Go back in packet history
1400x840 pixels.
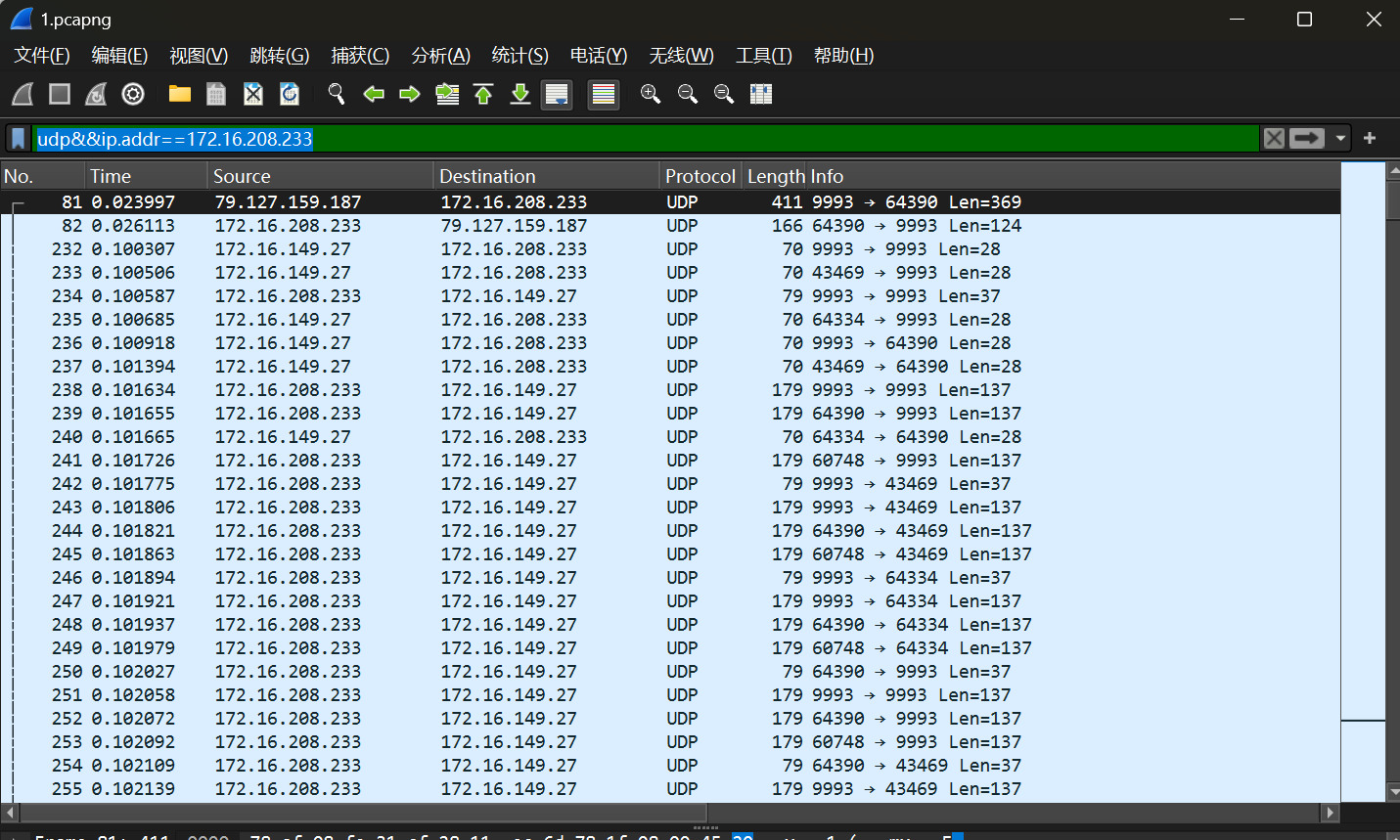coord(374,94)
